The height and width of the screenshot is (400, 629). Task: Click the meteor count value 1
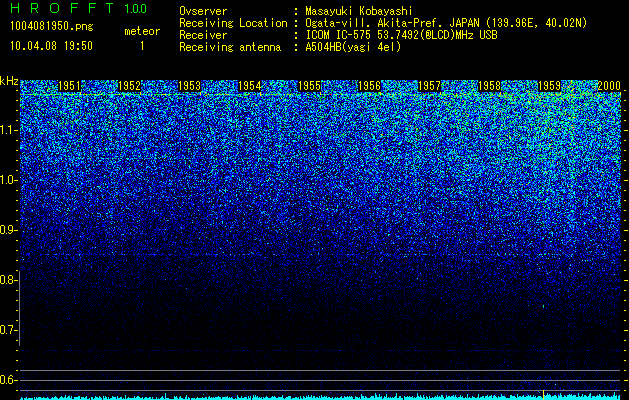pos(142,46)
